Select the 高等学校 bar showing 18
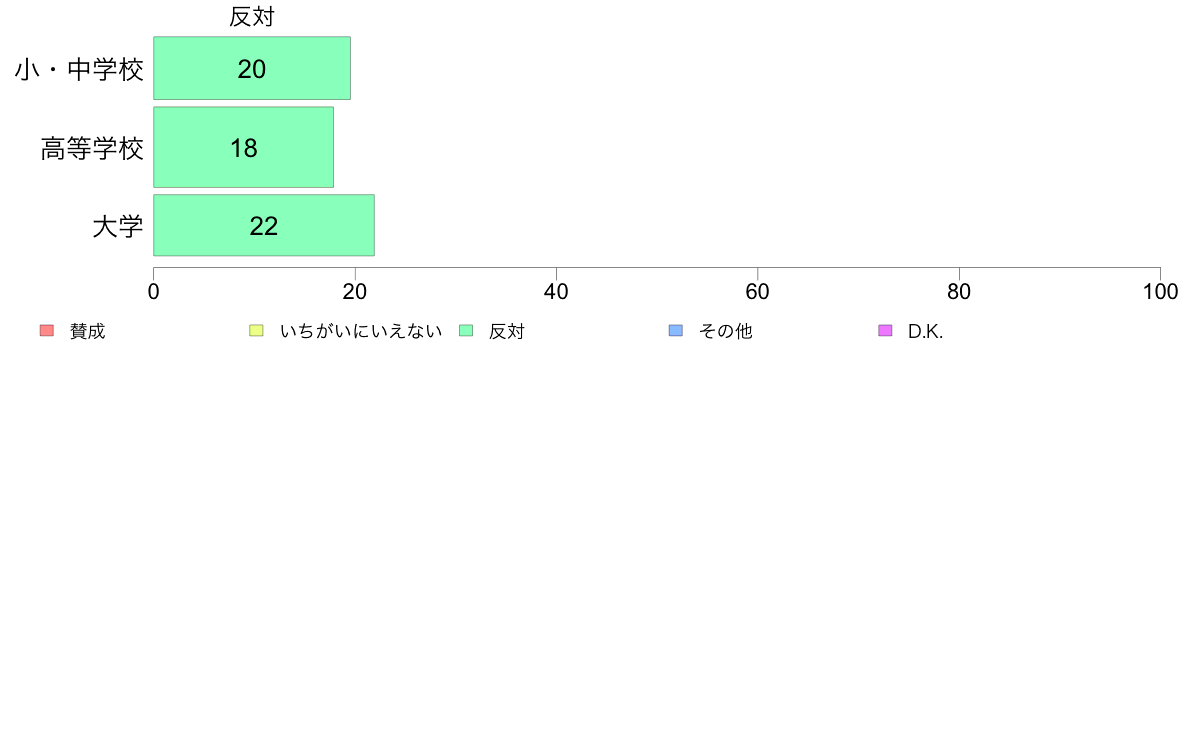 243,147
